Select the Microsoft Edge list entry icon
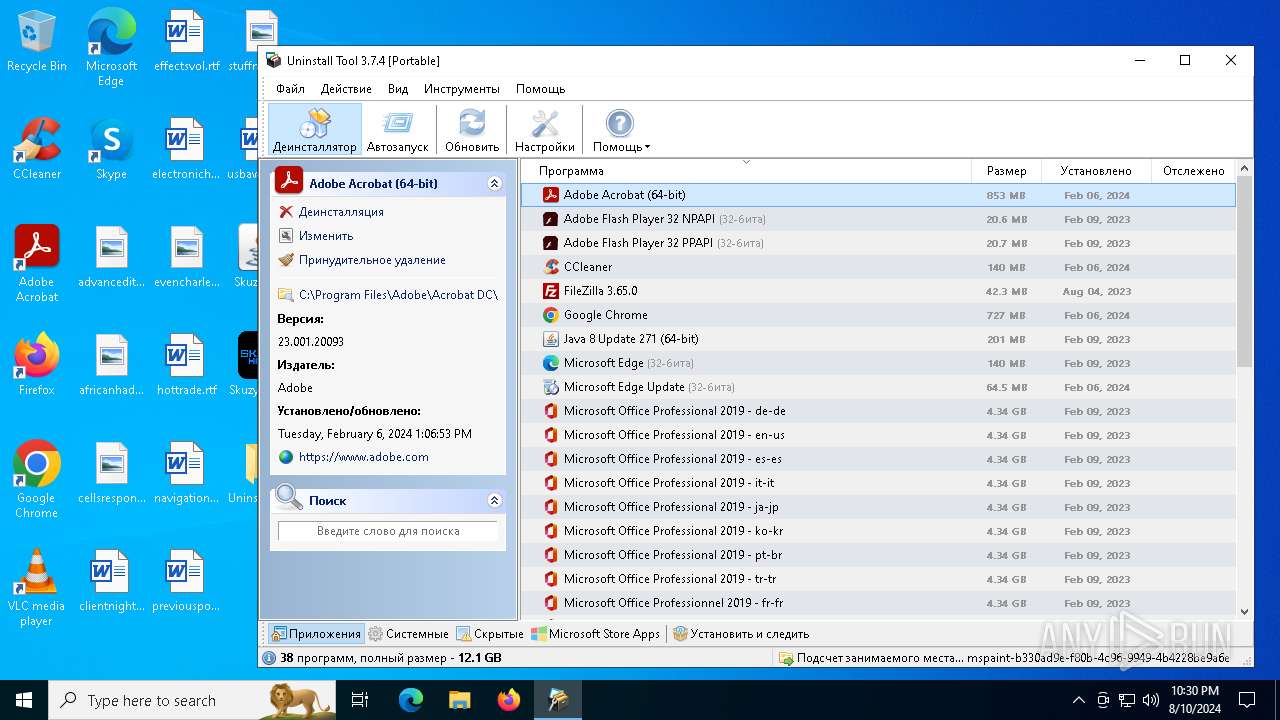 550,363
